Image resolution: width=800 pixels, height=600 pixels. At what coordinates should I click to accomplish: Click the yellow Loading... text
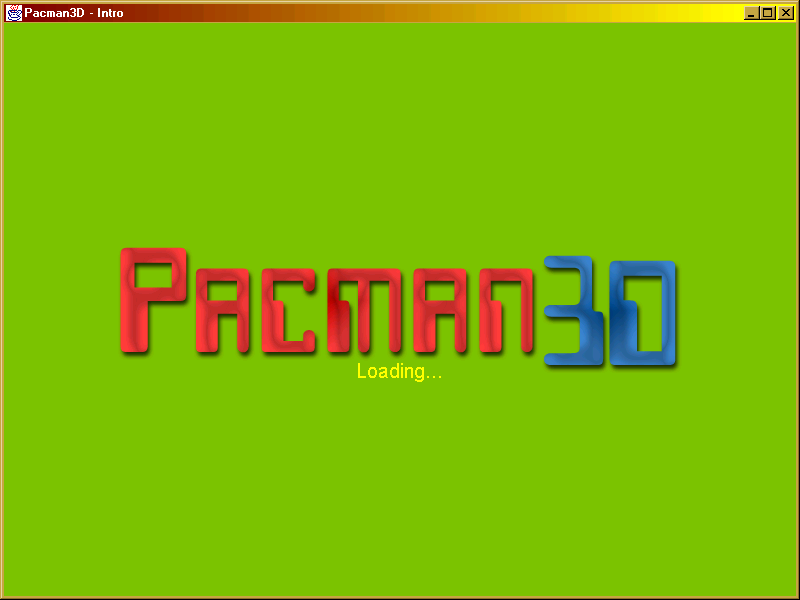pos(399,372)
